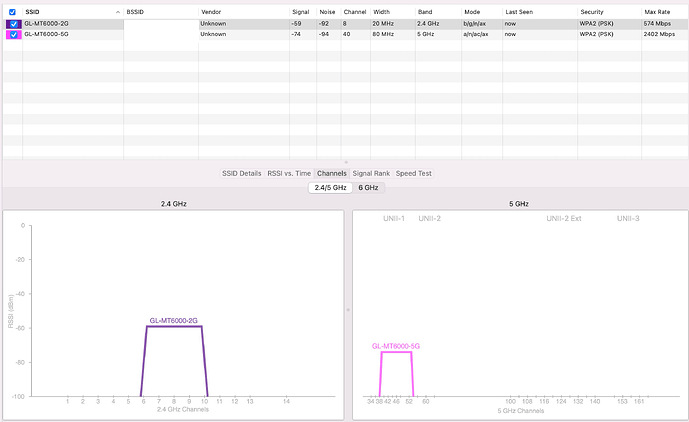The width and height of the screenshot is (689, 422).
Task: Select the Channels tab
Action: point(332,173)
